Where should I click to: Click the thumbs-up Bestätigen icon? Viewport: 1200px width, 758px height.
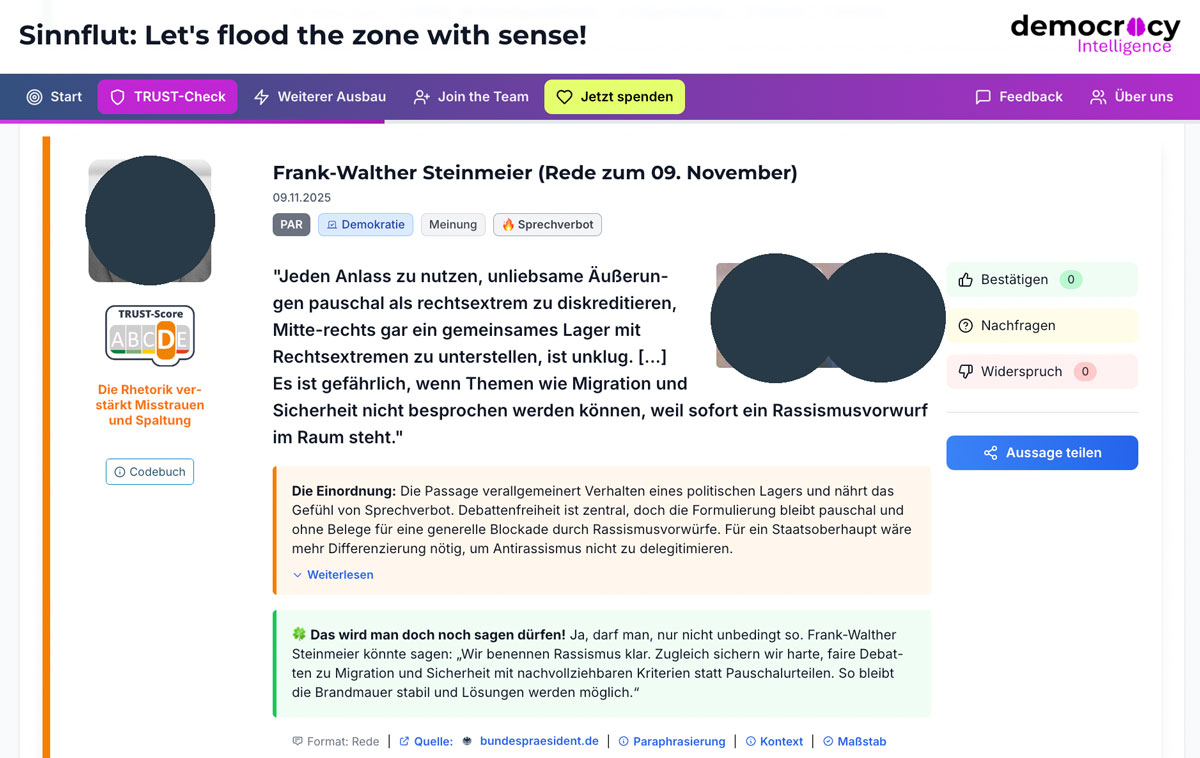965,280
